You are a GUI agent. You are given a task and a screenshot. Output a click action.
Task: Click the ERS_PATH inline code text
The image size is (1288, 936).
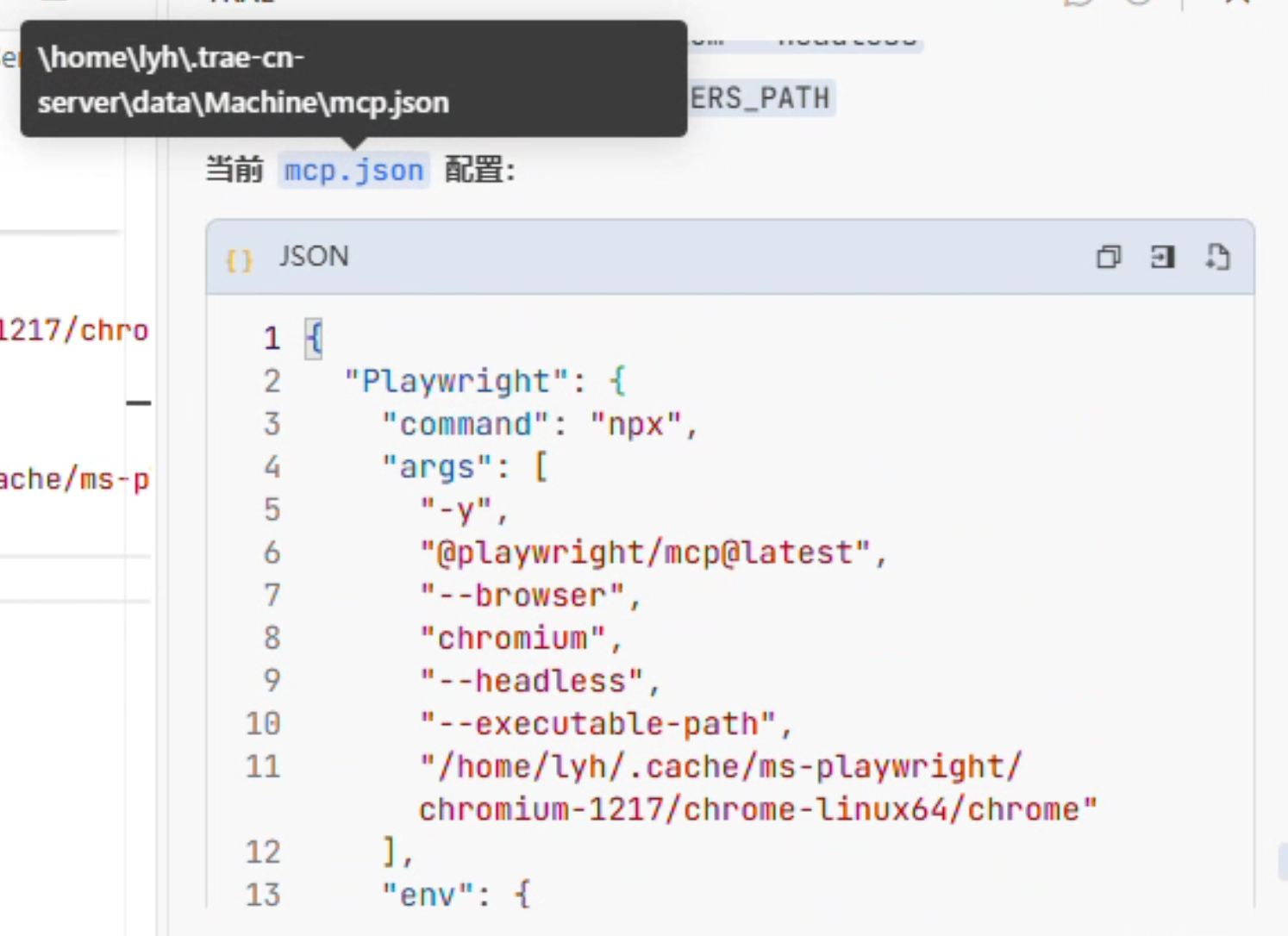(759, 98)
